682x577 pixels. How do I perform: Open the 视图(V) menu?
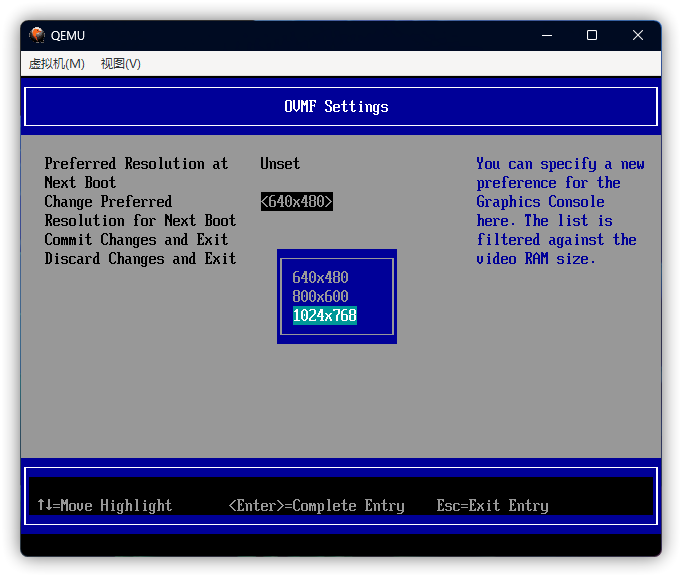[x=121, y=64]
